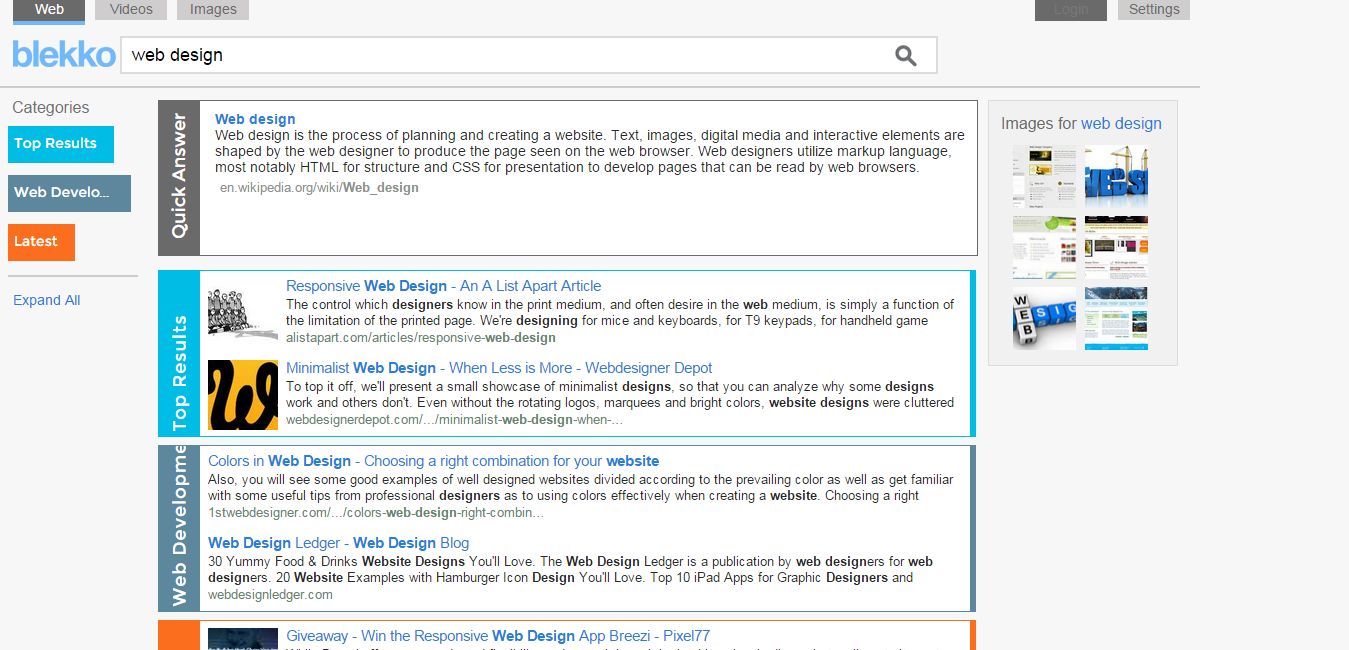Open Minimalist Web Design Webdesigner Depot link

499,368
